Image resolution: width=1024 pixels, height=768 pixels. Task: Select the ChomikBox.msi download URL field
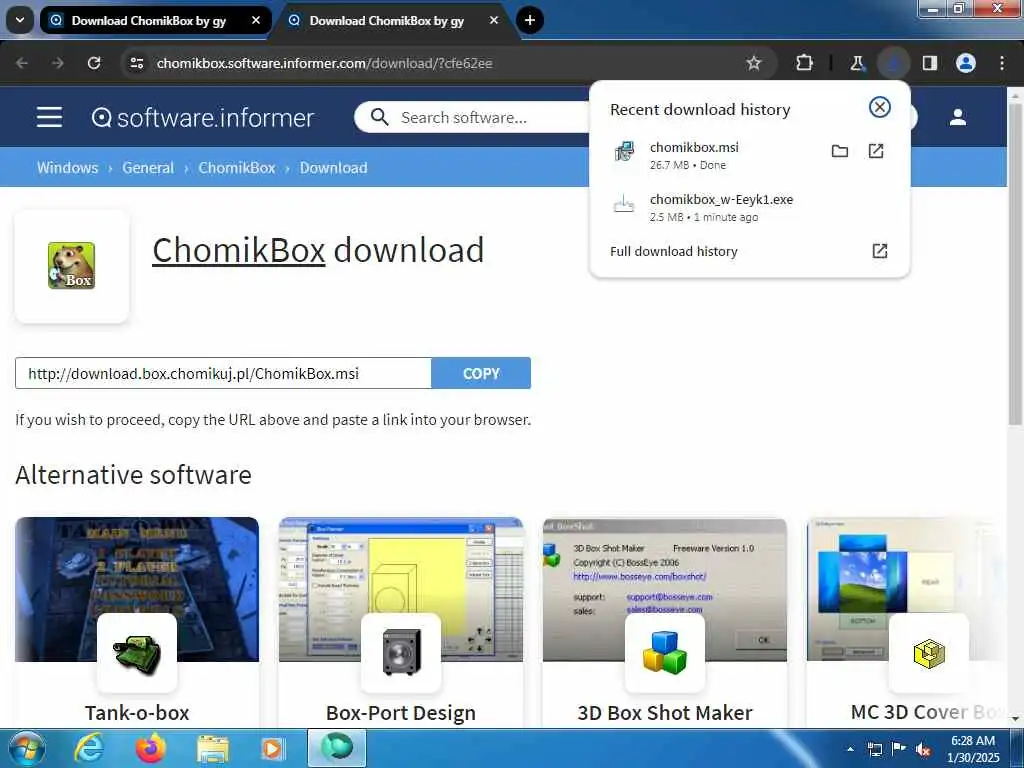[x=223, y=374]
